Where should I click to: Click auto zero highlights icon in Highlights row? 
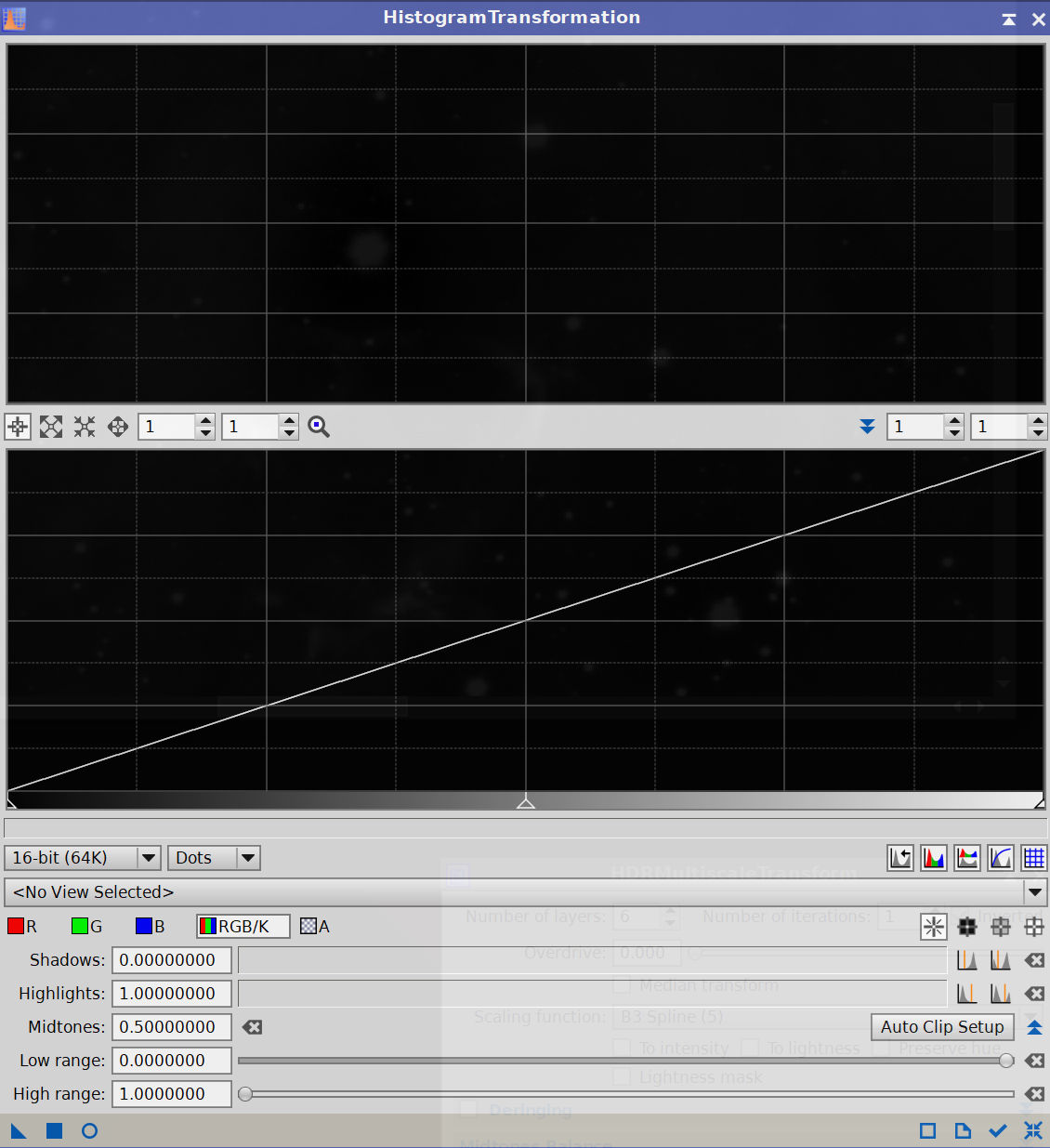click(x=1001, y=994)
